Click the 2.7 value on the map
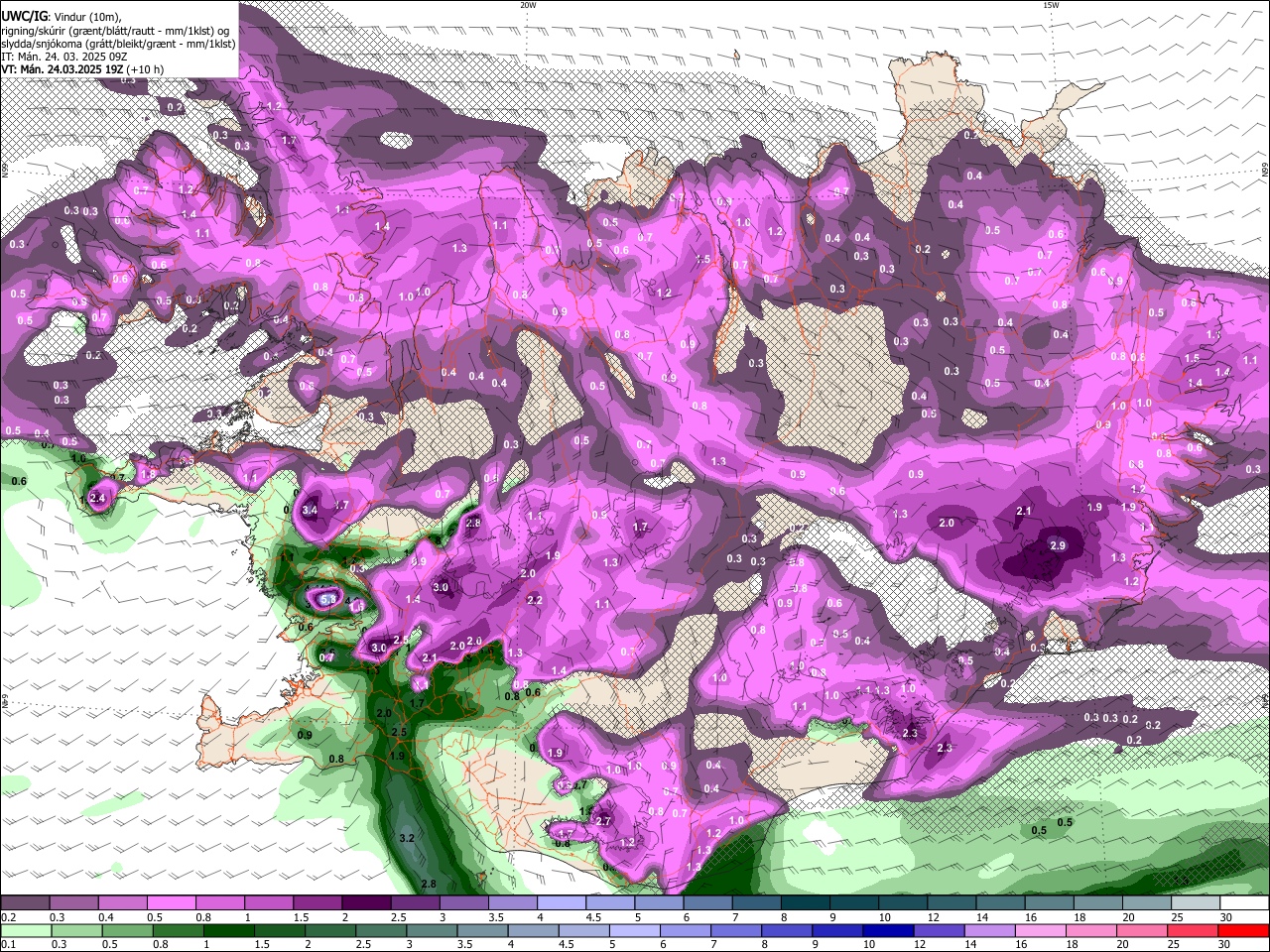The width and height of the screenshot is (1270, 952). tap(602, 821)
